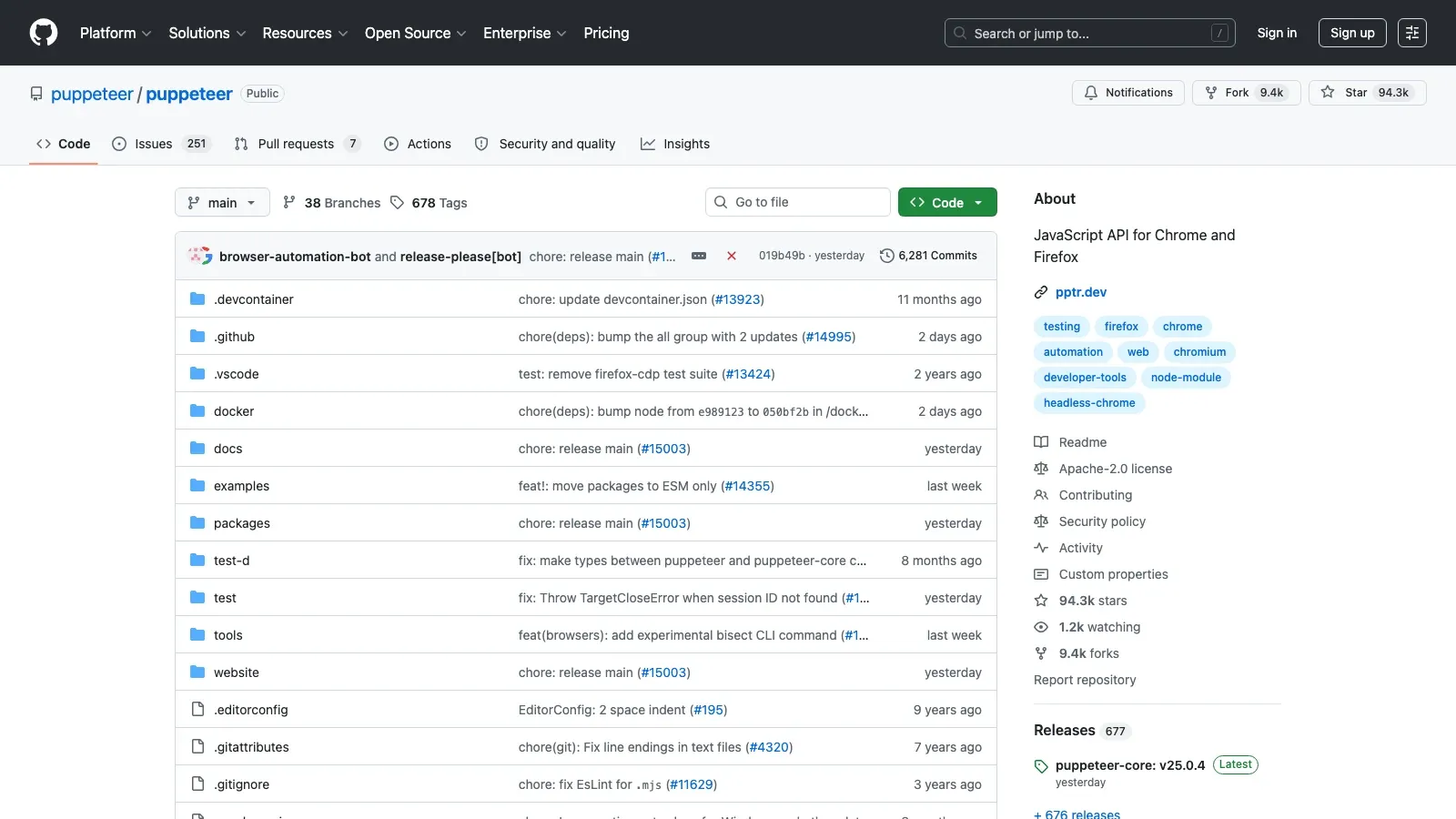Switch to the Actions tab
The height and width of the screenshot is (819, 1456).
418,144
